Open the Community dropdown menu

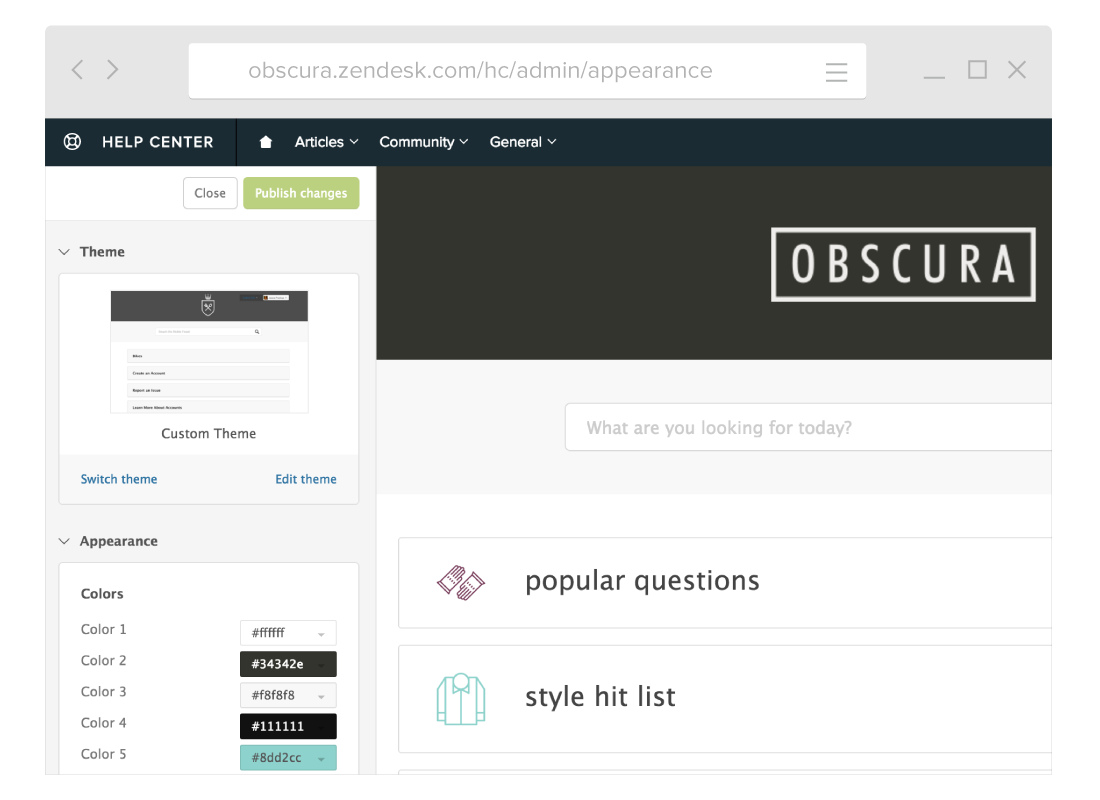[423, 142]
